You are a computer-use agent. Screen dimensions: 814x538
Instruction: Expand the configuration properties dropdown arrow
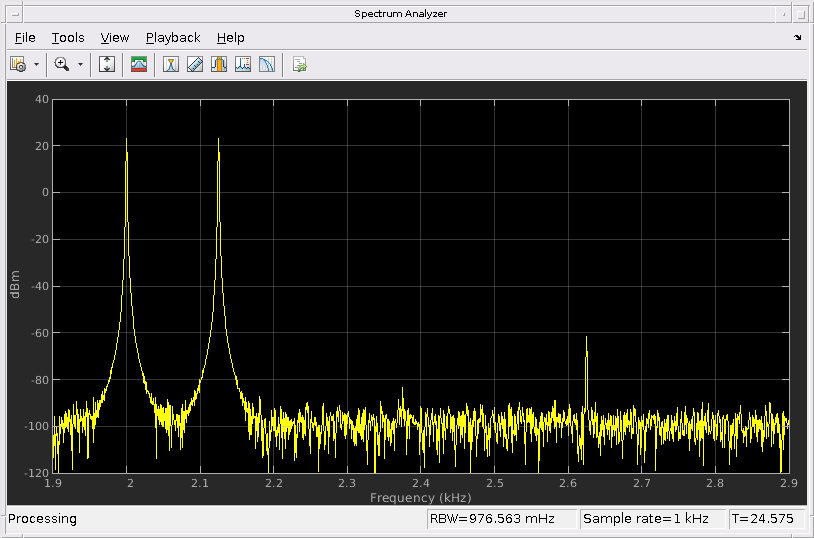pyautogui.click(x=36, y=65)
